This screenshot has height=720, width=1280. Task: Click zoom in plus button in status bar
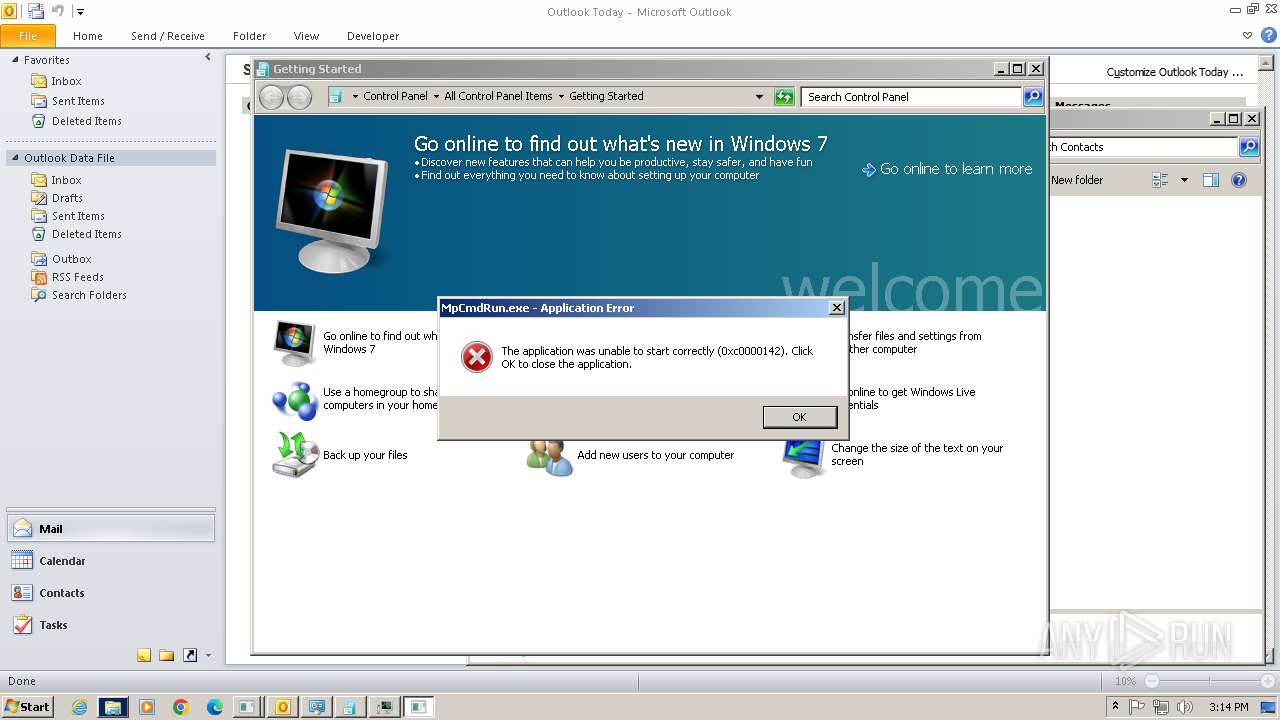tap(1267, 681)
